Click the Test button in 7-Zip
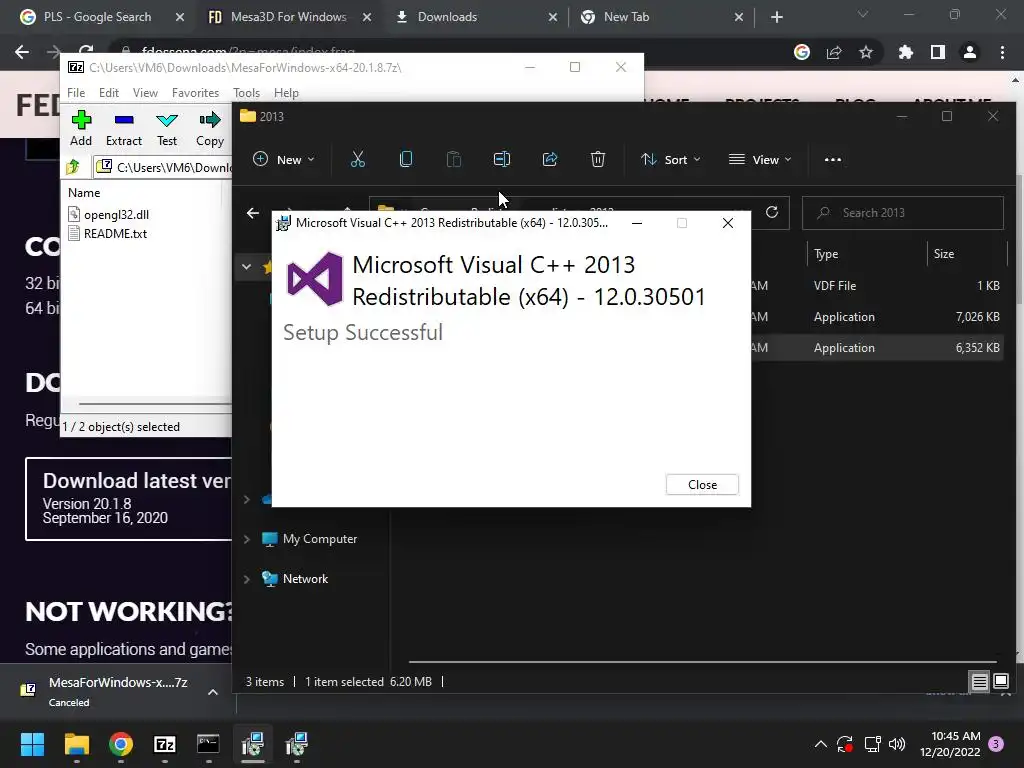 [x=167, y=129]
